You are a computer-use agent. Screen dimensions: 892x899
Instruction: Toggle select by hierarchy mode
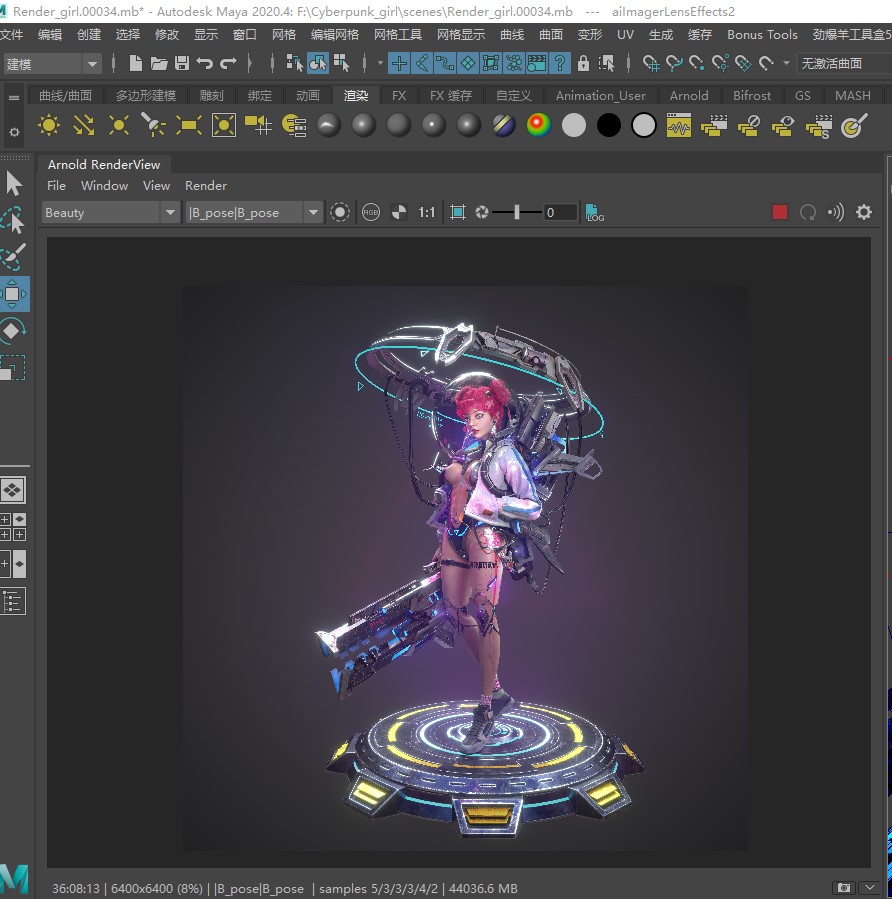(294, 62)
